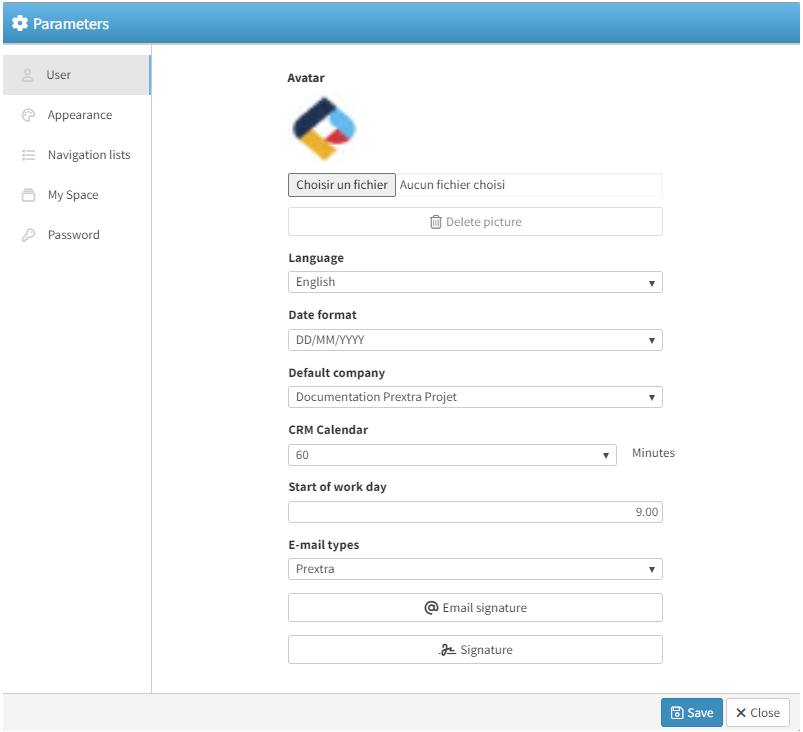This screenshot has width=803, height=732.
Task: Click the trash icon on Delete picture
Action: (x=435, y=222)
